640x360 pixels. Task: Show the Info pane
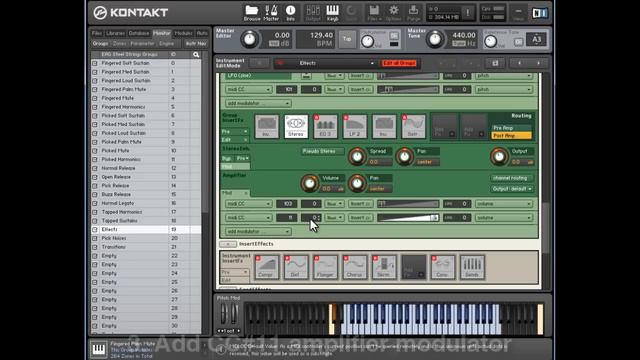(x=290, y=13)
